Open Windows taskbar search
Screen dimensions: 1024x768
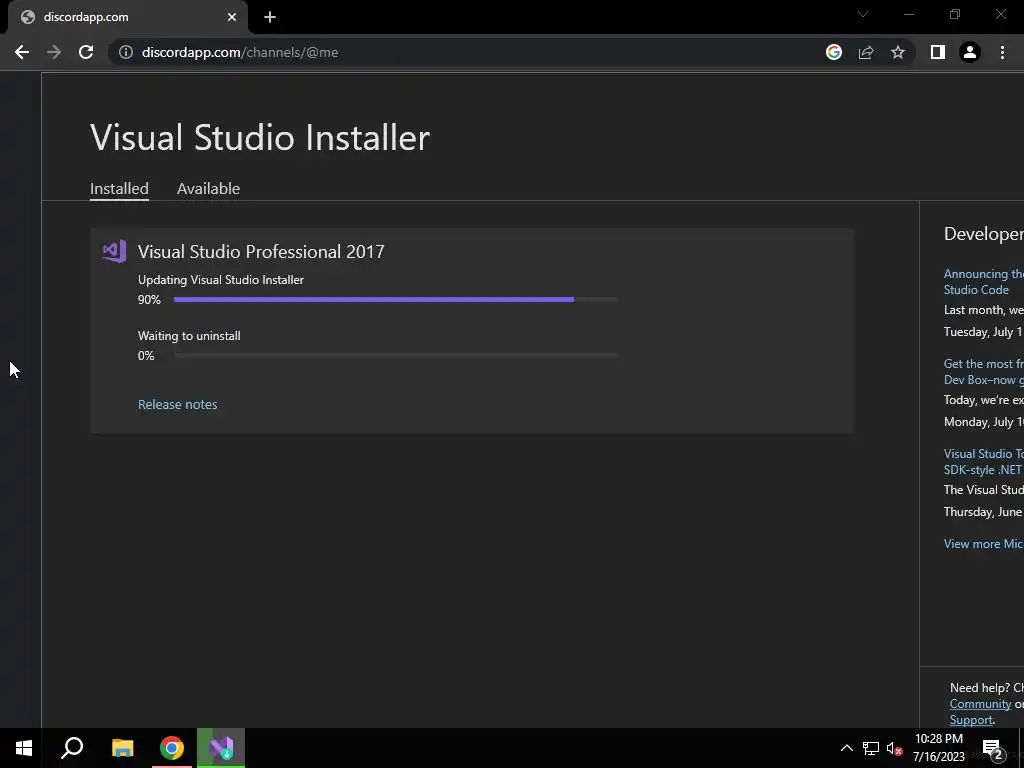(72, 748)
